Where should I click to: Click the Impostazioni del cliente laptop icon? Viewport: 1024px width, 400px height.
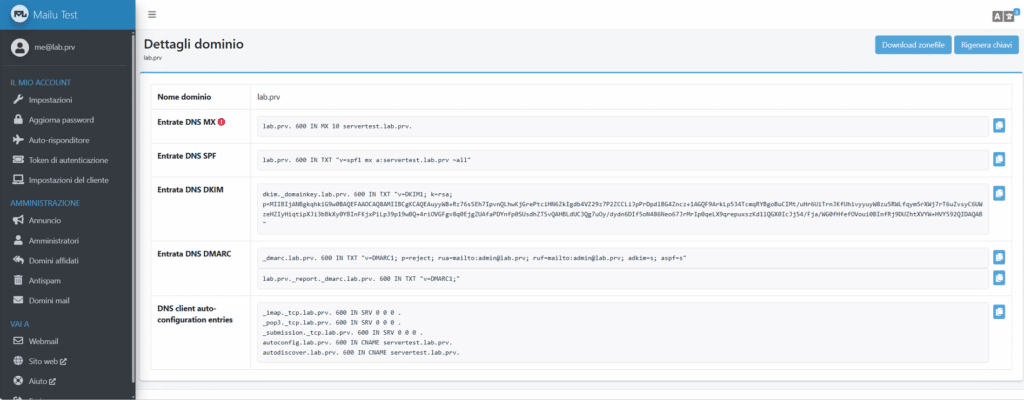(x=18, y=180)
